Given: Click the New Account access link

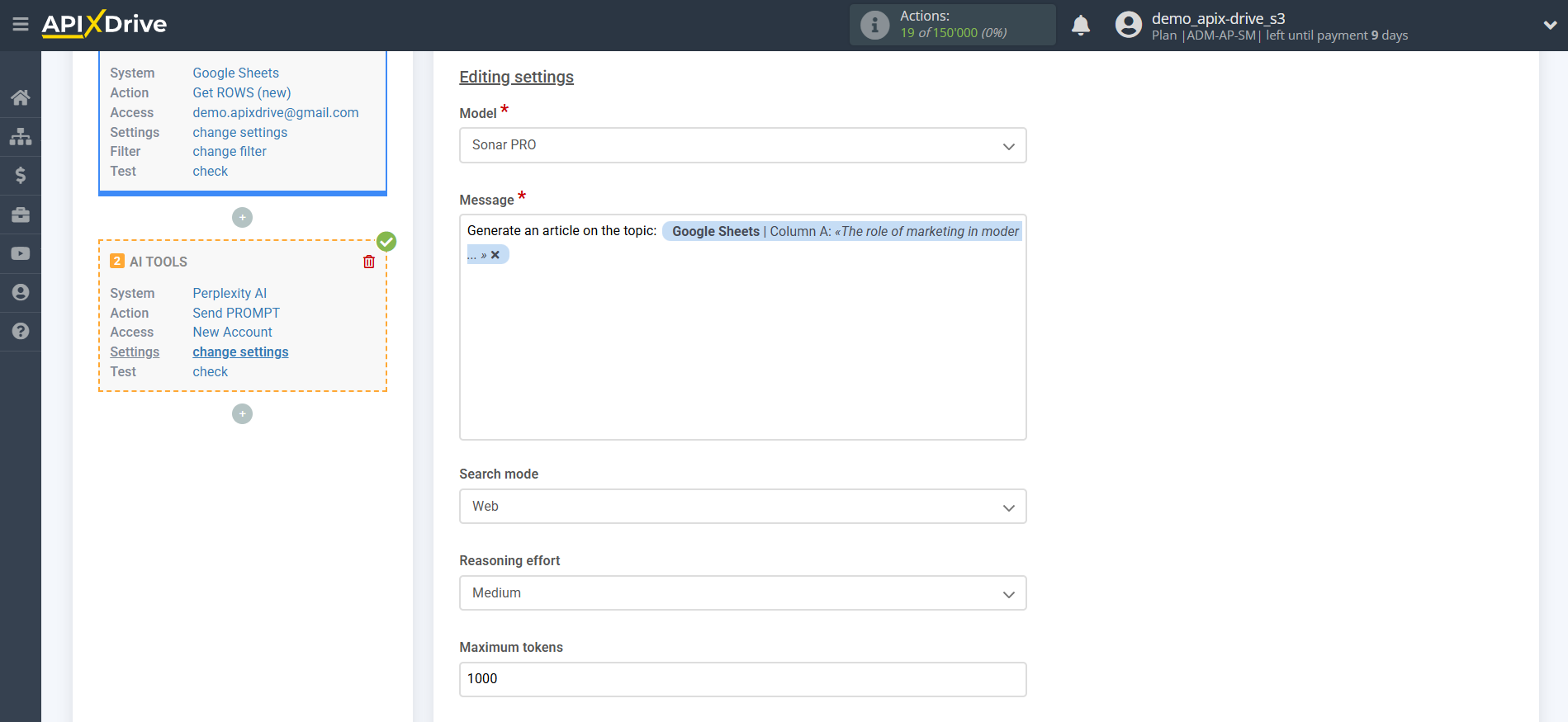Looking at the screenshot, I should click(x=232, y=332).
